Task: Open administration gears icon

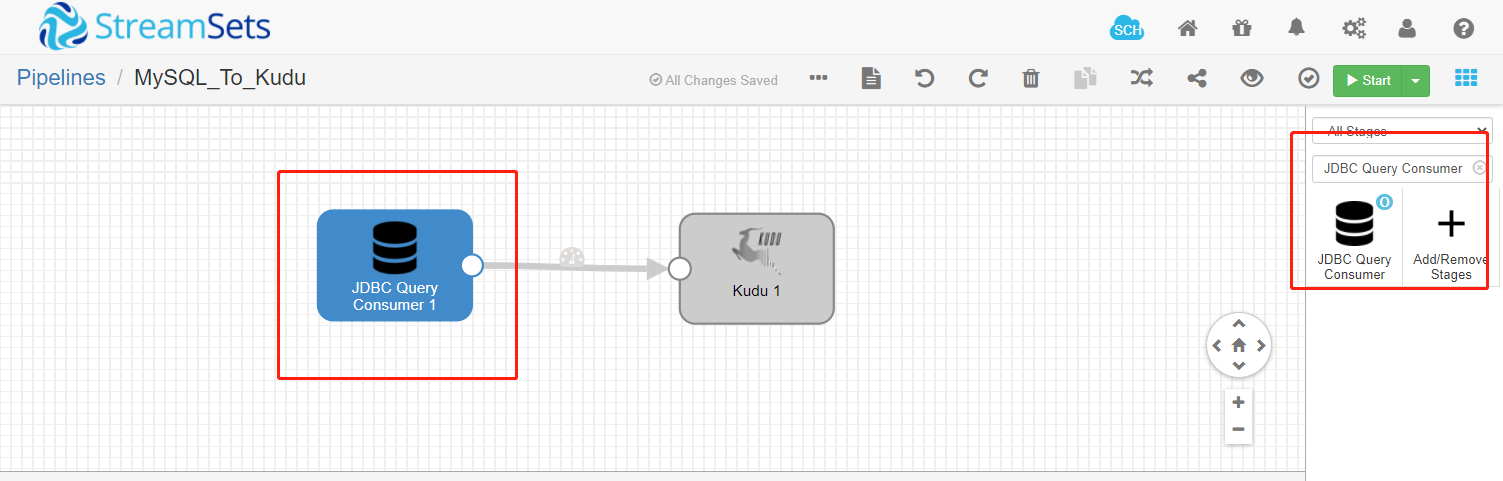Action: pos(1354,28)
